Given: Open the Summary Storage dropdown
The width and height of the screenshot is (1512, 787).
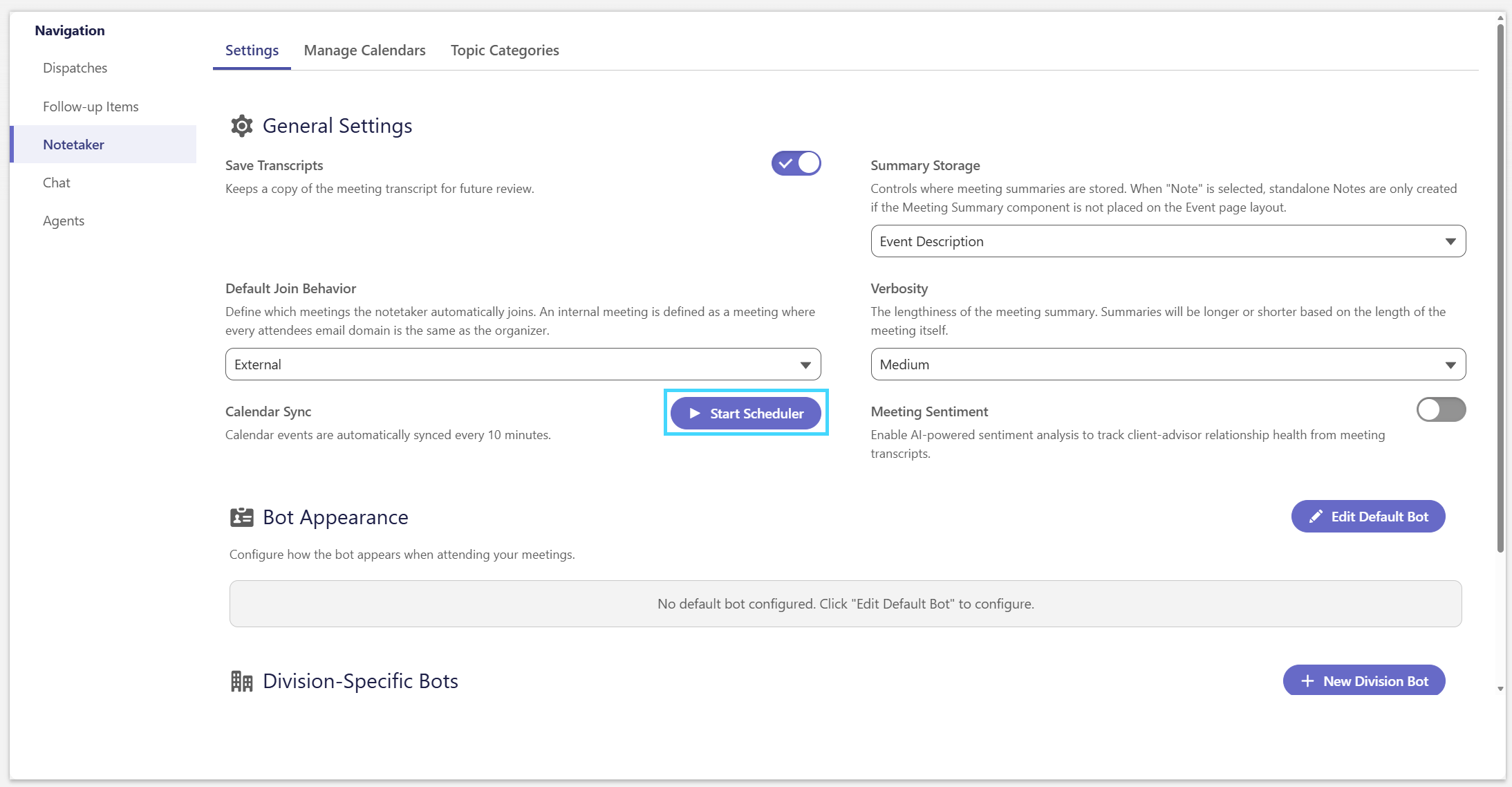Looking at the screenshot, I should tap(1168, 241).
